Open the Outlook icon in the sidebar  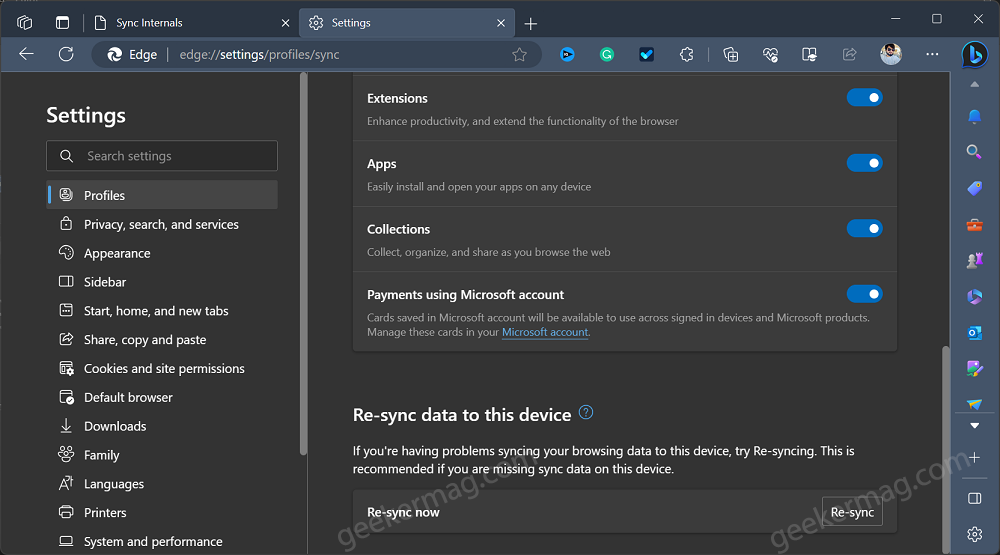point(974,333)
